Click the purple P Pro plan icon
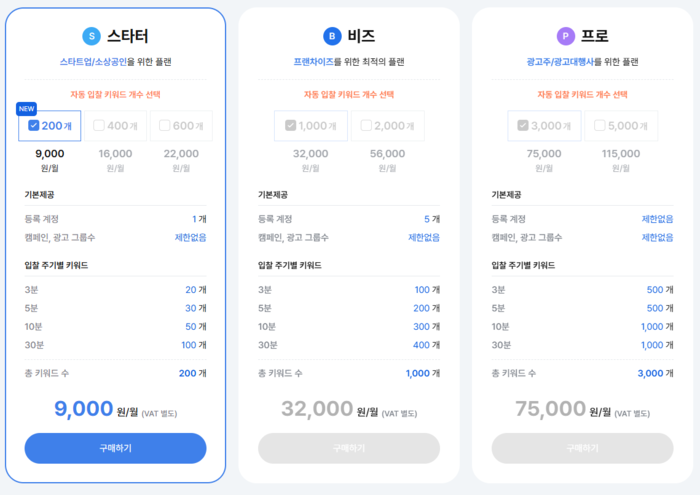 566,36
